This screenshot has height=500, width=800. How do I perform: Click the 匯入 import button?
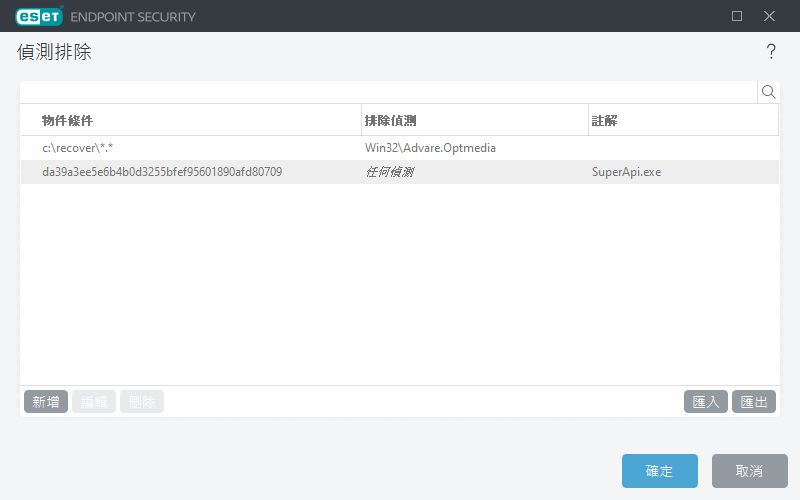[707, 402]
